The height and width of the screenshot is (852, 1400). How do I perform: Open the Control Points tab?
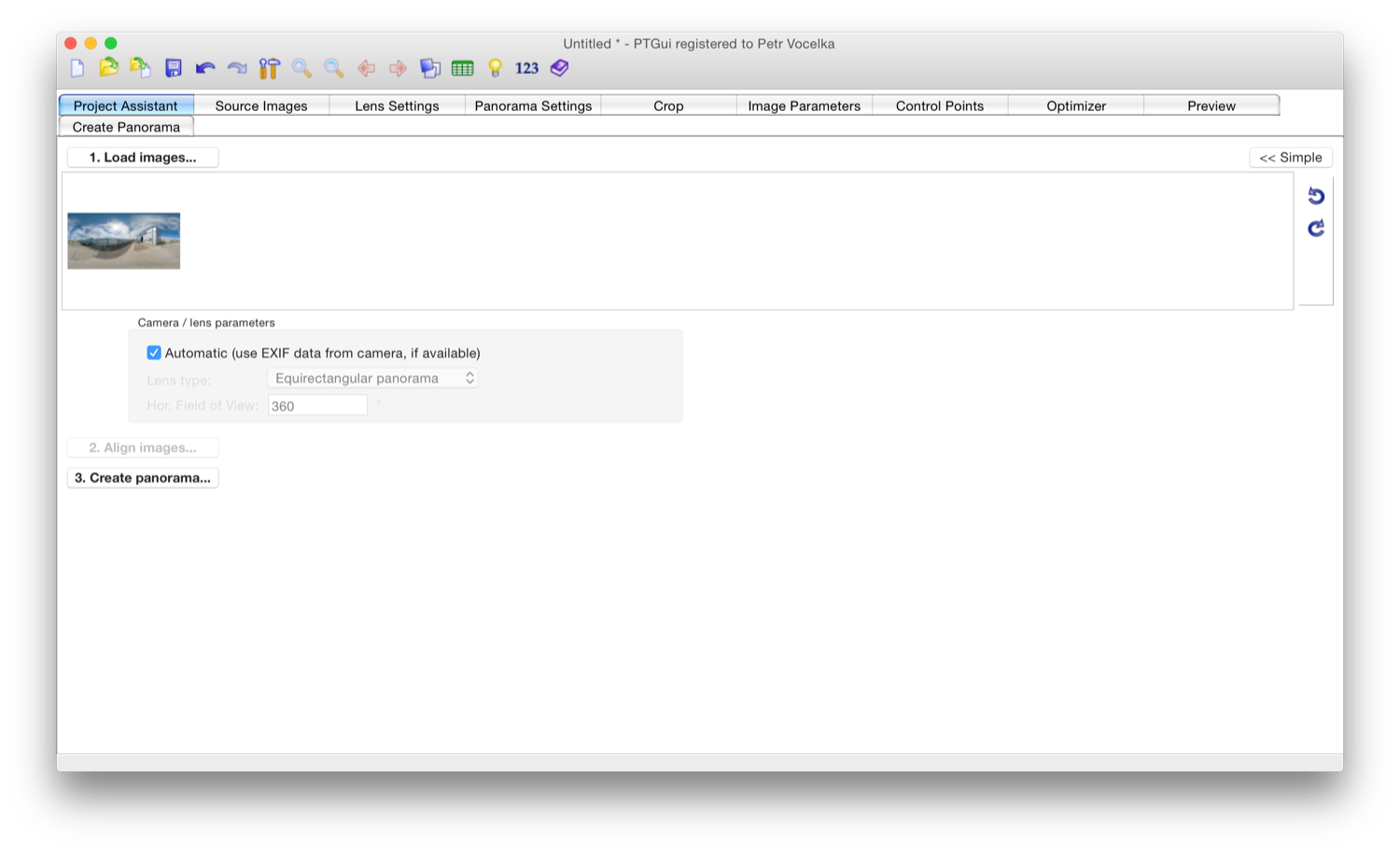tap(940, 105)
